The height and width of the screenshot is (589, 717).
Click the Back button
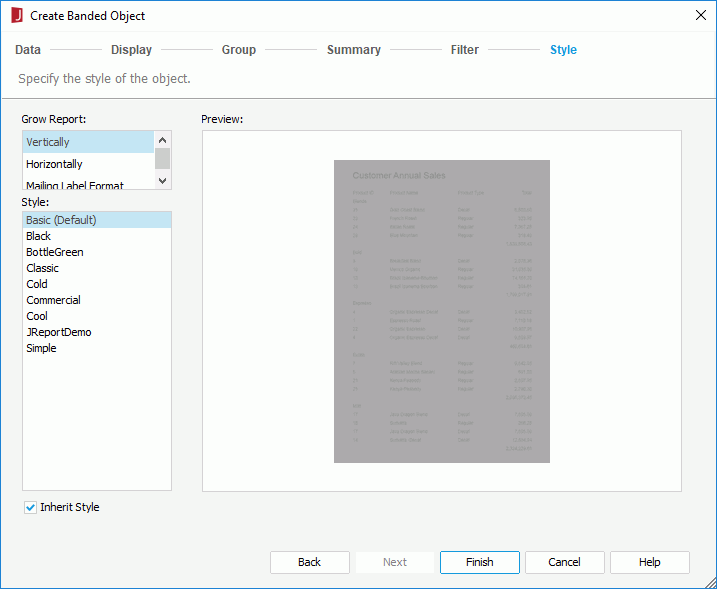pos(310,562)
